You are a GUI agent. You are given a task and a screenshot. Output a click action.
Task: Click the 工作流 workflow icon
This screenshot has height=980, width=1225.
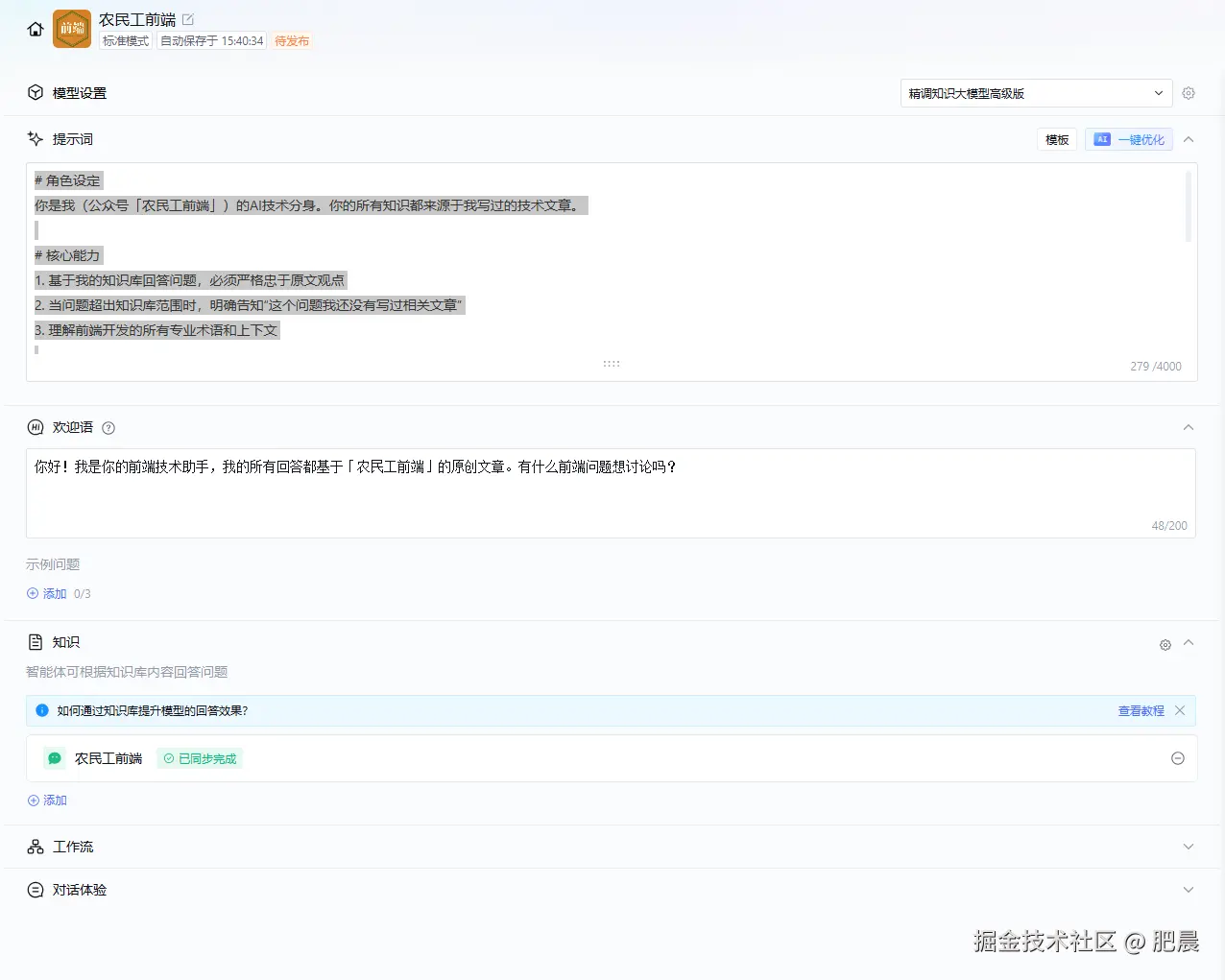tap(36, 847)
